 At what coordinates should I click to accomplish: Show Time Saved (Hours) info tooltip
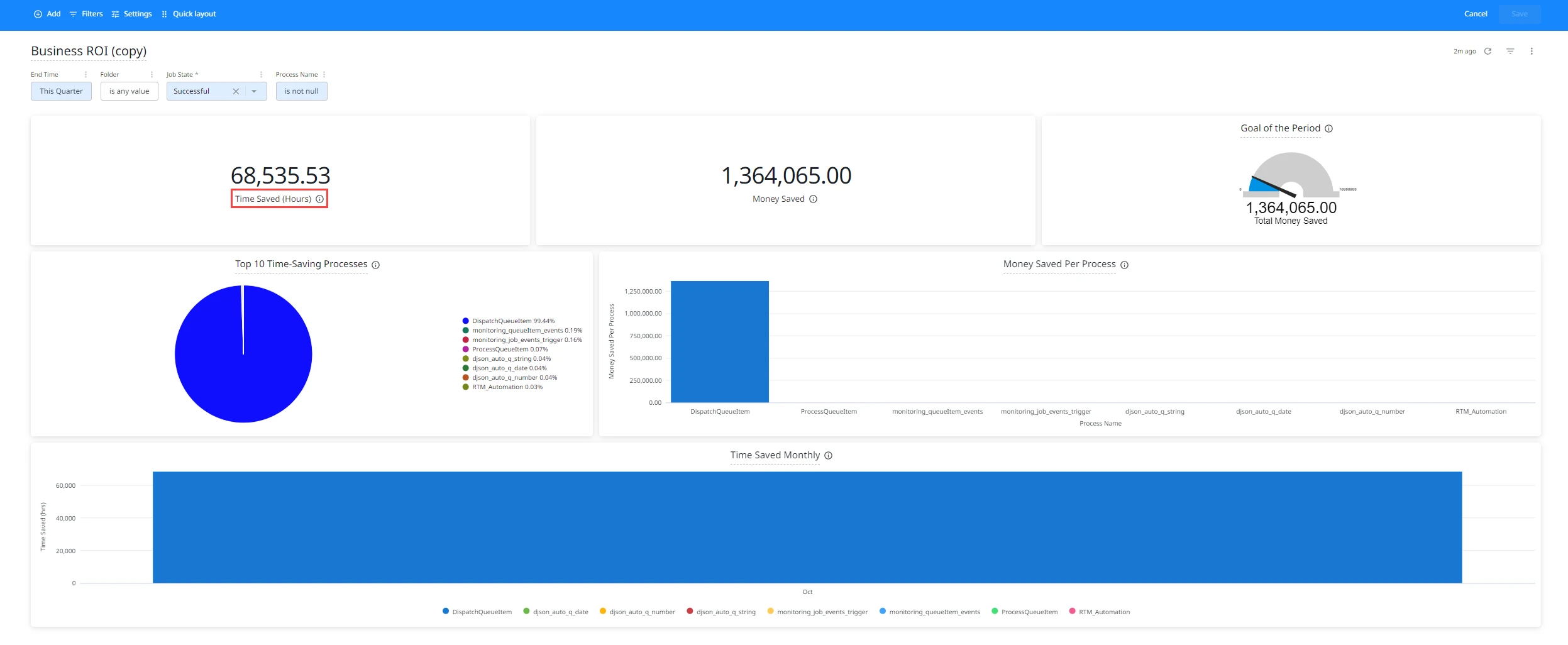pyautogui.click(x=320, y=199)
